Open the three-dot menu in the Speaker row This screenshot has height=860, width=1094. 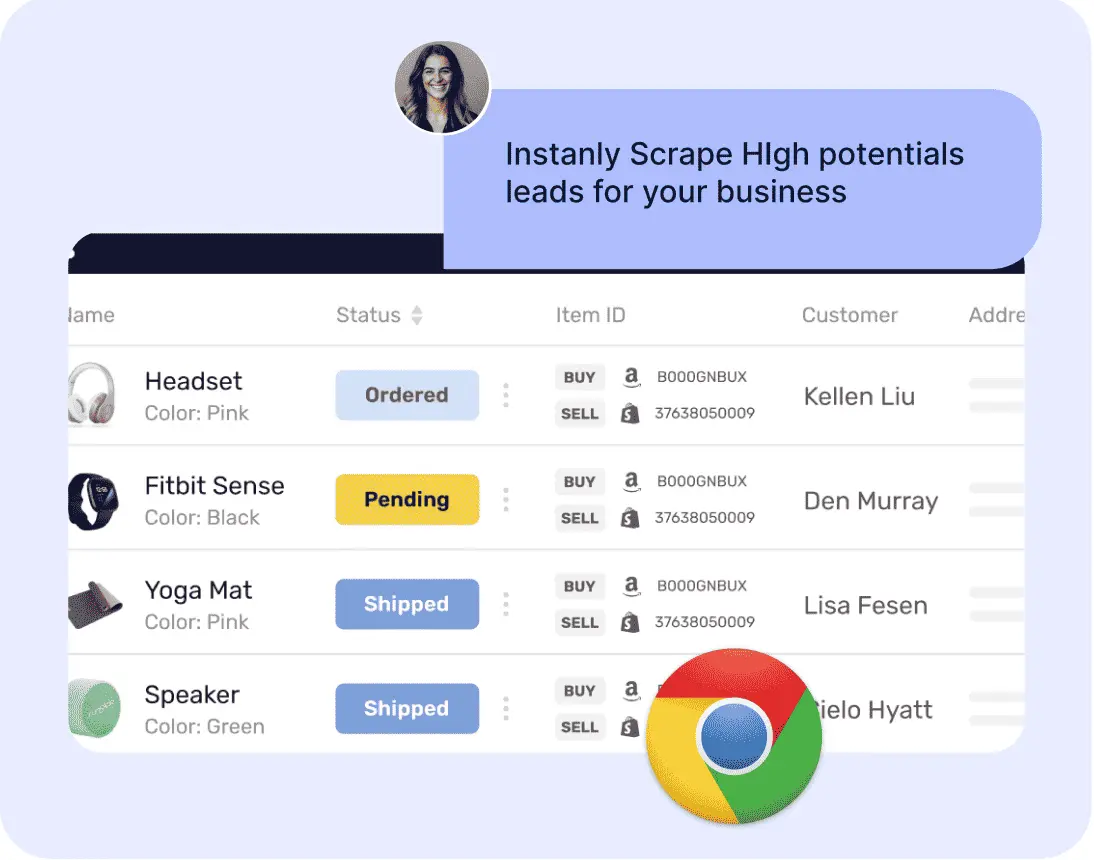tap(506, 709)
